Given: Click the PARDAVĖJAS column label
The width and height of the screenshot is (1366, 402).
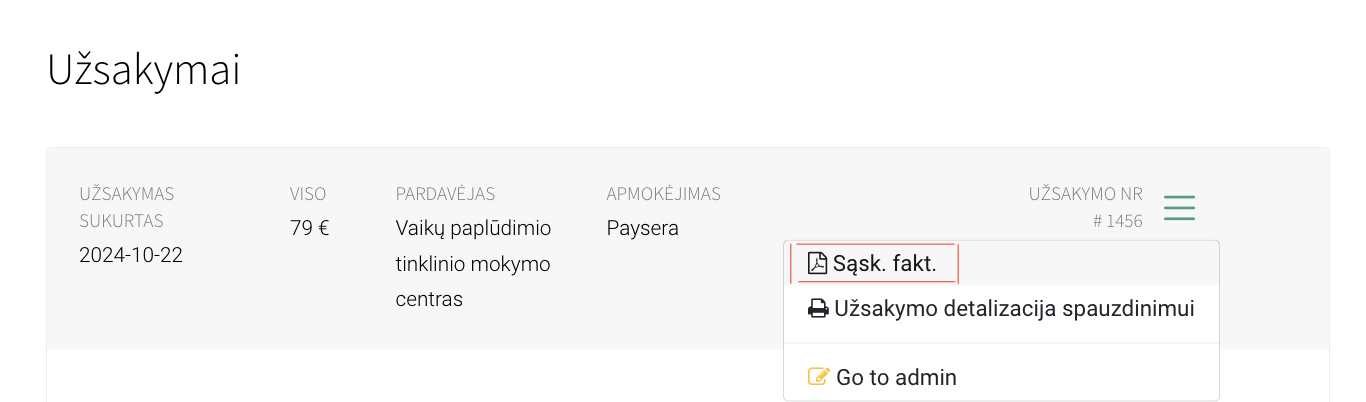Looking at the screenshot, I should tap(445, 194).
